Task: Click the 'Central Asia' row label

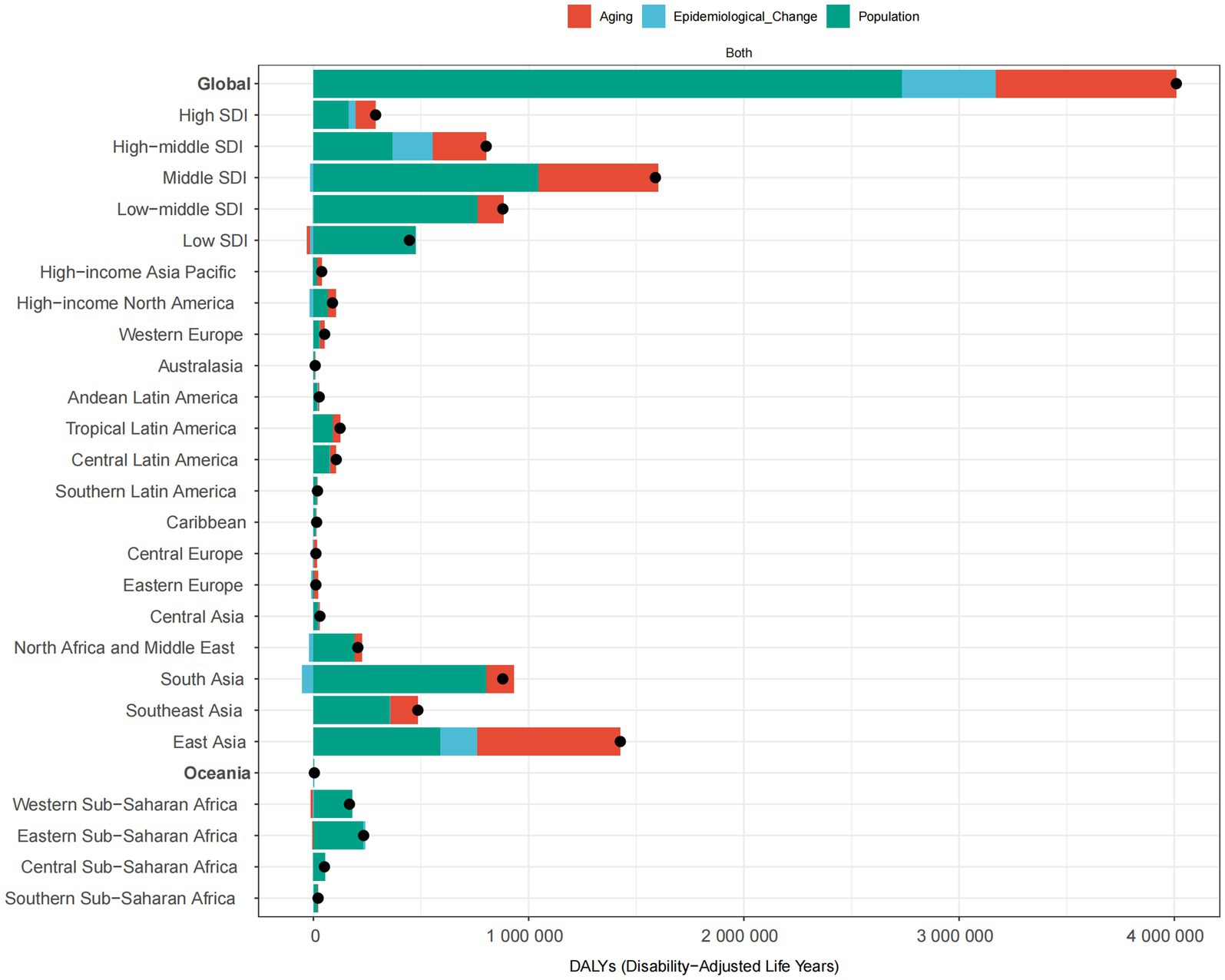Action: (x=197, y=617)
